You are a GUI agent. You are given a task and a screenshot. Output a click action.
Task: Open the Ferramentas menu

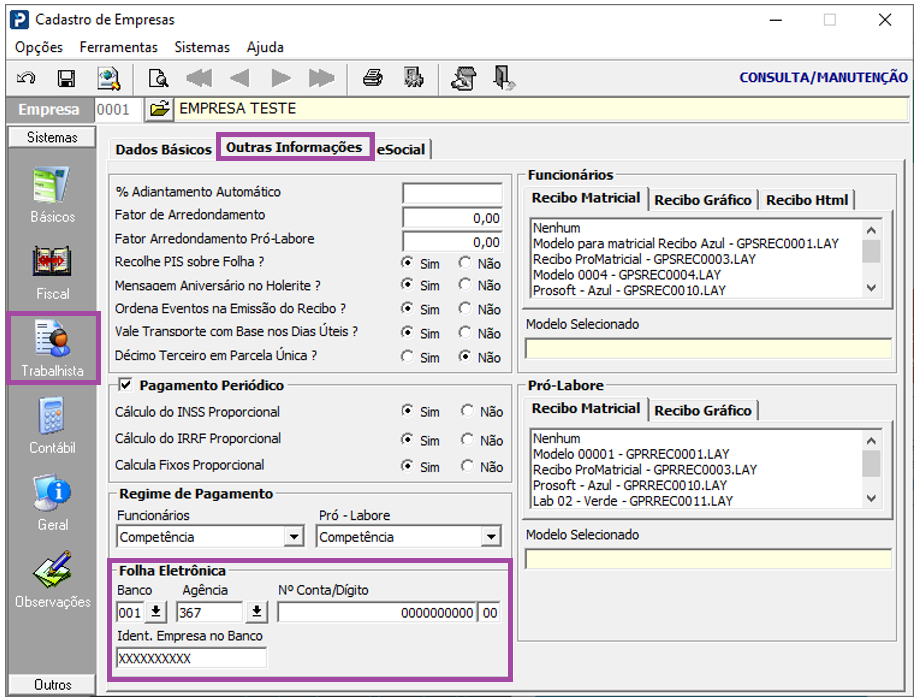[x=118, y=47]
